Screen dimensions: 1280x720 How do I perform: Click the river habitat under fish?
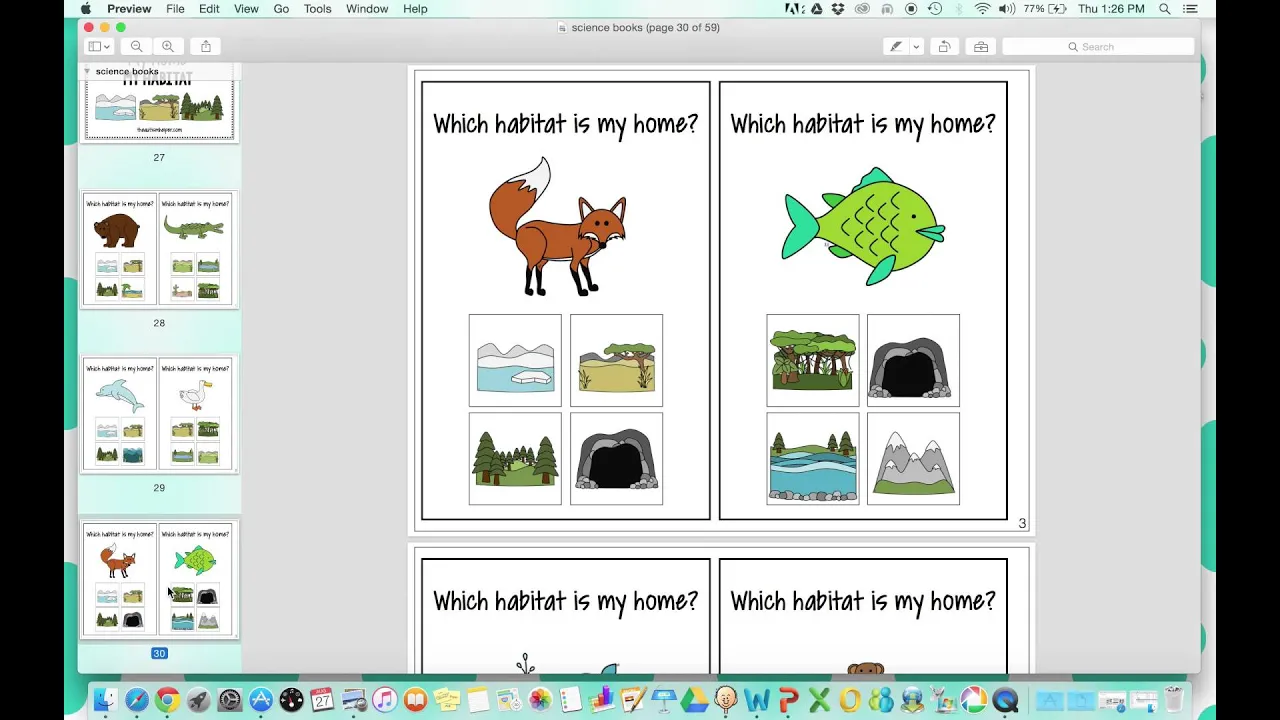click(812, 459)
